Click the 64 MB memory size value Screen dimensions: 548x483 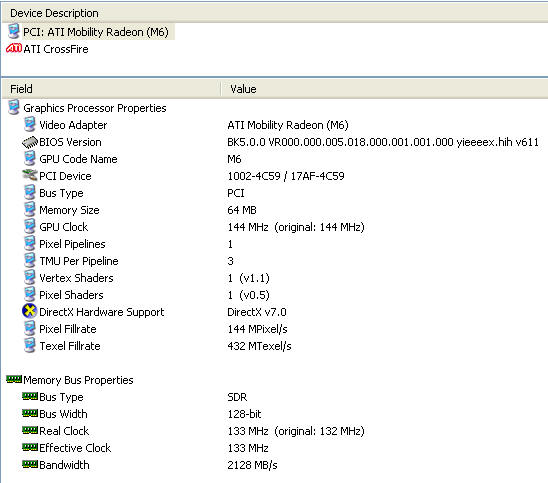click(242, 210)
